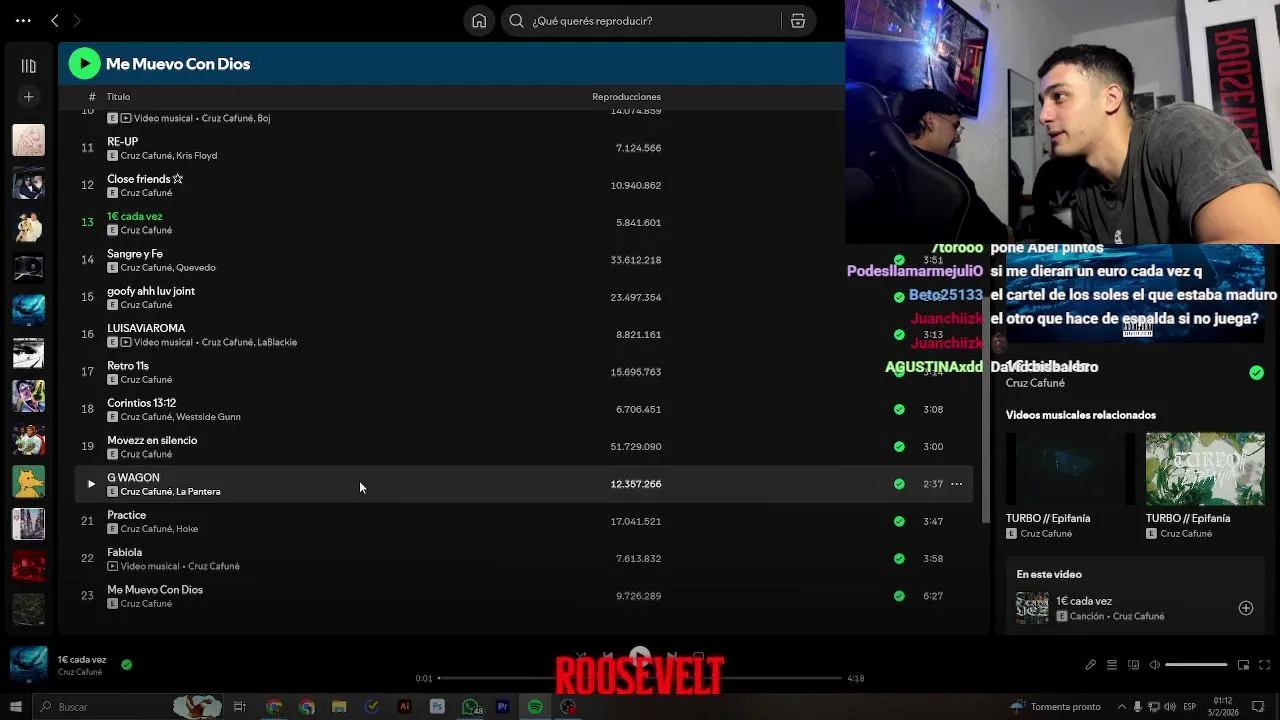Open the now-playing album art in the bottom bar
Viewport: 1280px width, 720px height.
28,664
